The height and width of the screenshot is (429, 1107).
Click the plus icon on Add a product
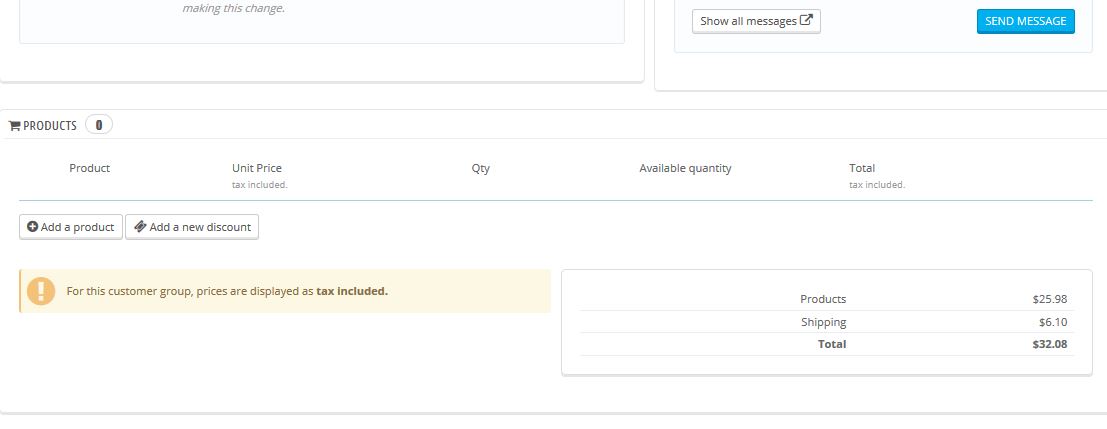(32, 227)
